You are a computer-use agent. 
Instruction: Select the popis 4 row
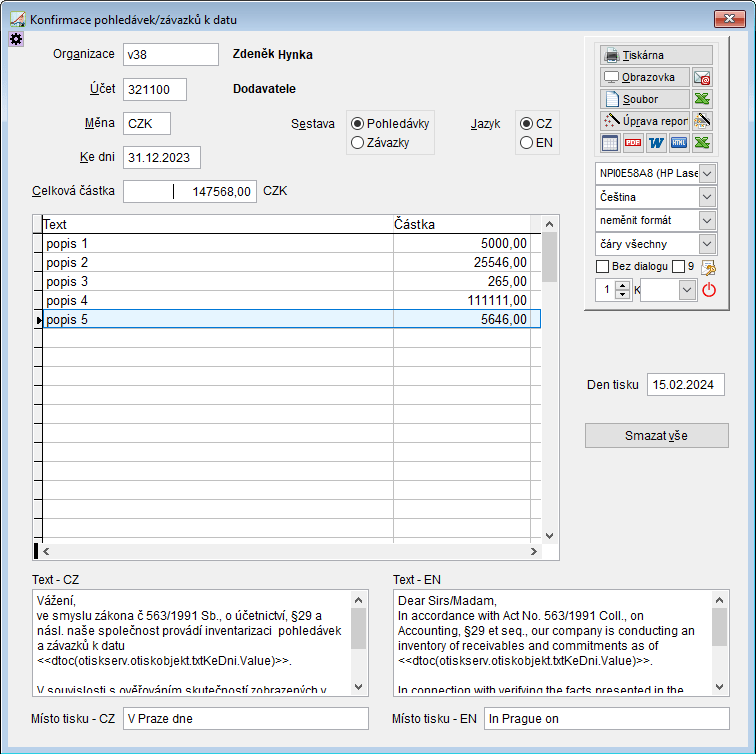tap(292, 300)
